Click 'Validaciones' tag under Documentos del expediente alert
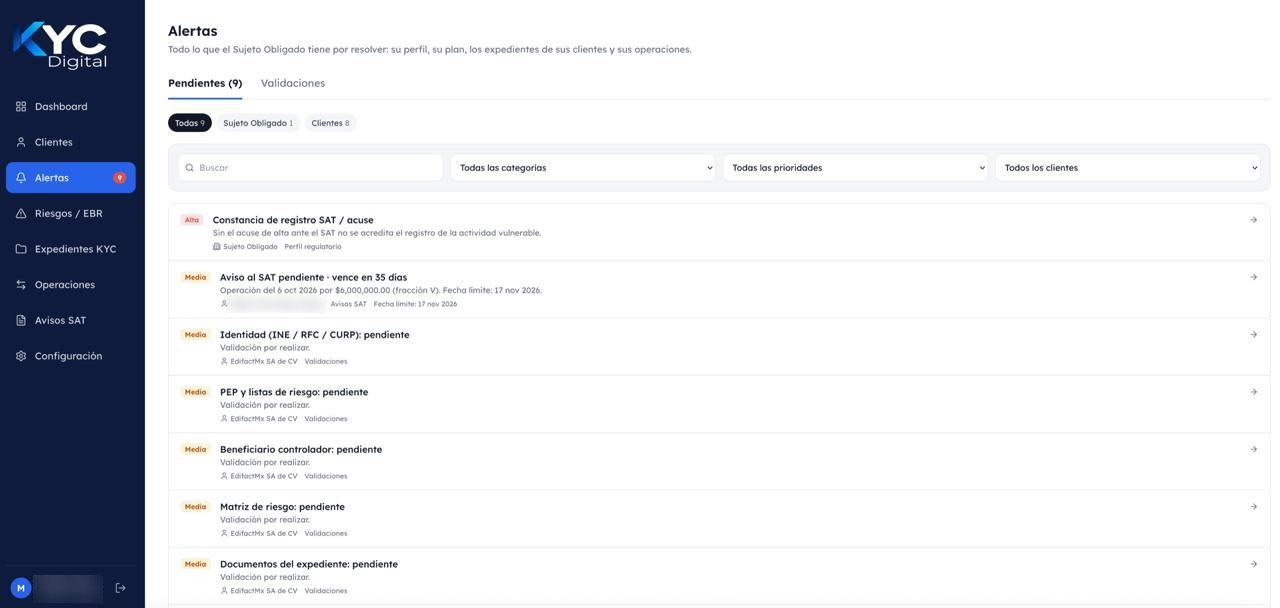This screenshot has height=608, width=1280. point(326,591)
